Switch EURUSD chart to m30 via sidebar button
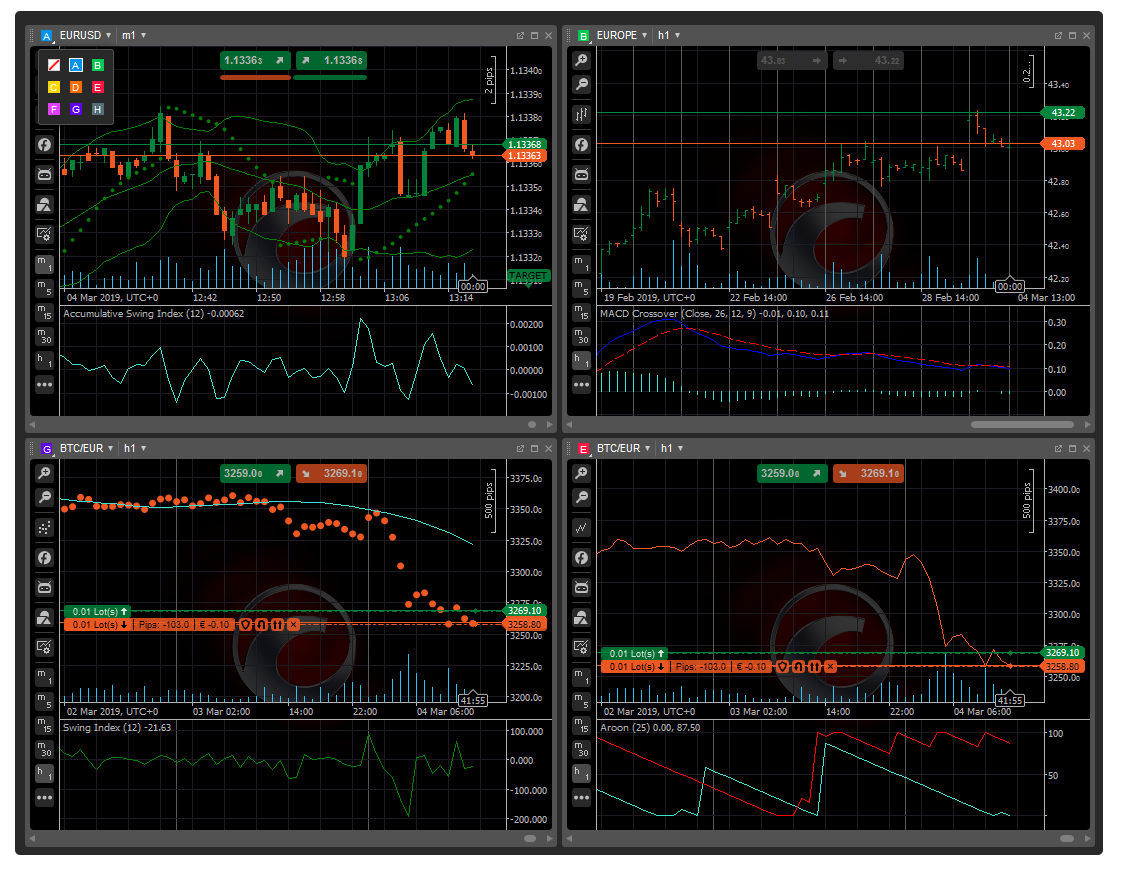The image size is (1125, 871). (44, 336)
